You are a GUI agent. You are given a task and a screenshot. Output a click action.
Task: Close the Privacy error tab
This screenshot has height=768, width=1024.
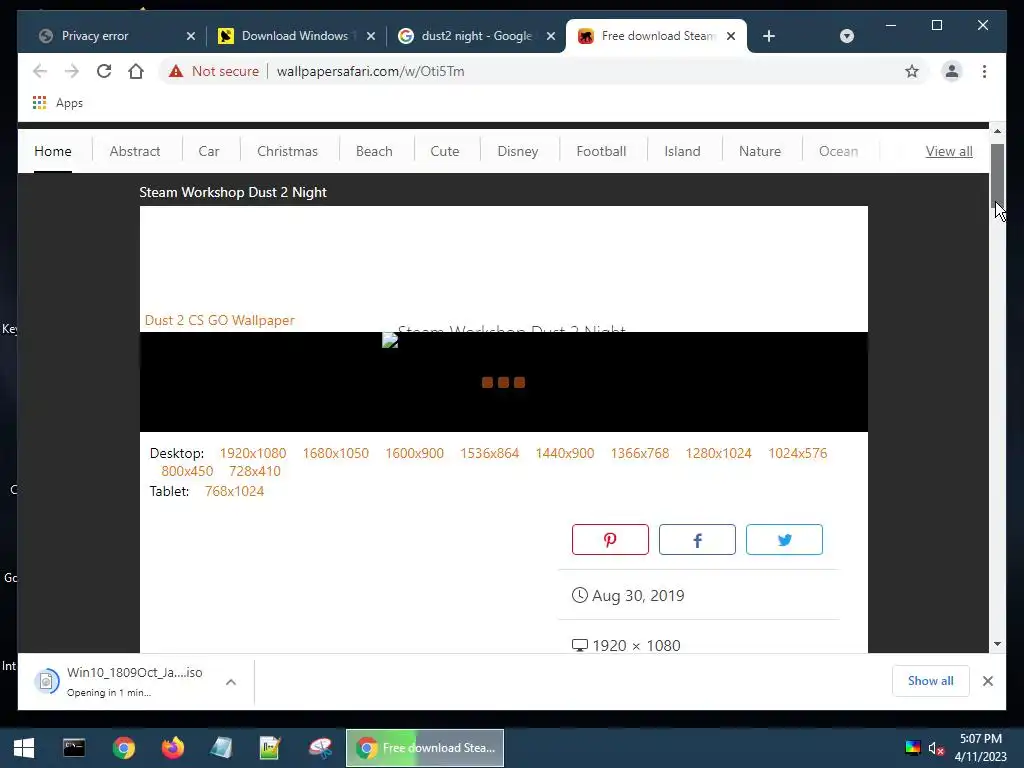tap(191, 36)
